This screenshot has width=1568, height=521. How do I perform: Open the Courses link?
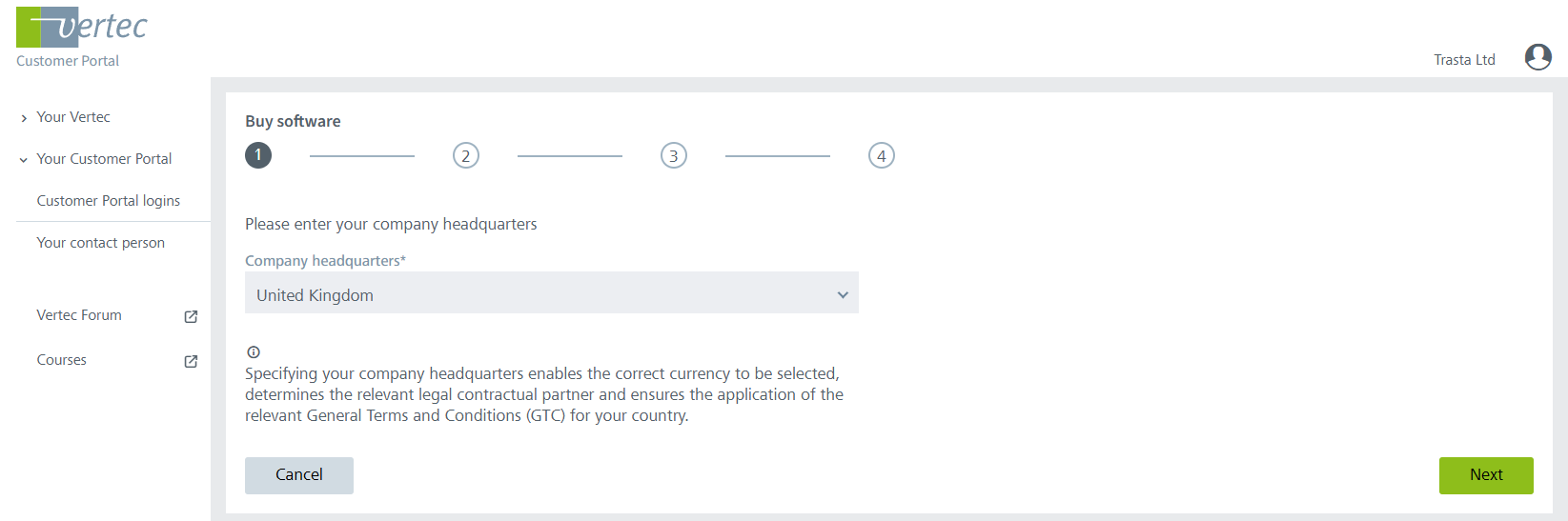62,360
